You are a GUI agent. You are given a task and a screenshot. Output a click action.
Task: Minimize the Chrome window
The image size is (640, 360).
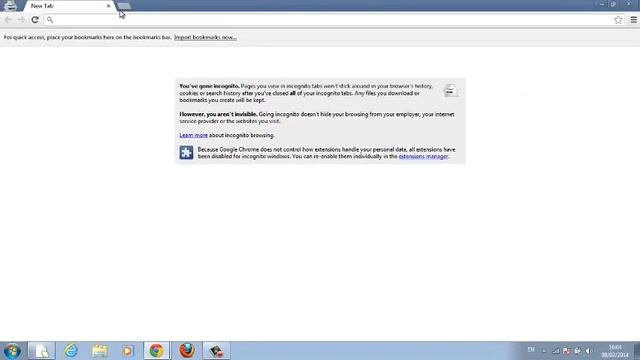coord(602,4)
